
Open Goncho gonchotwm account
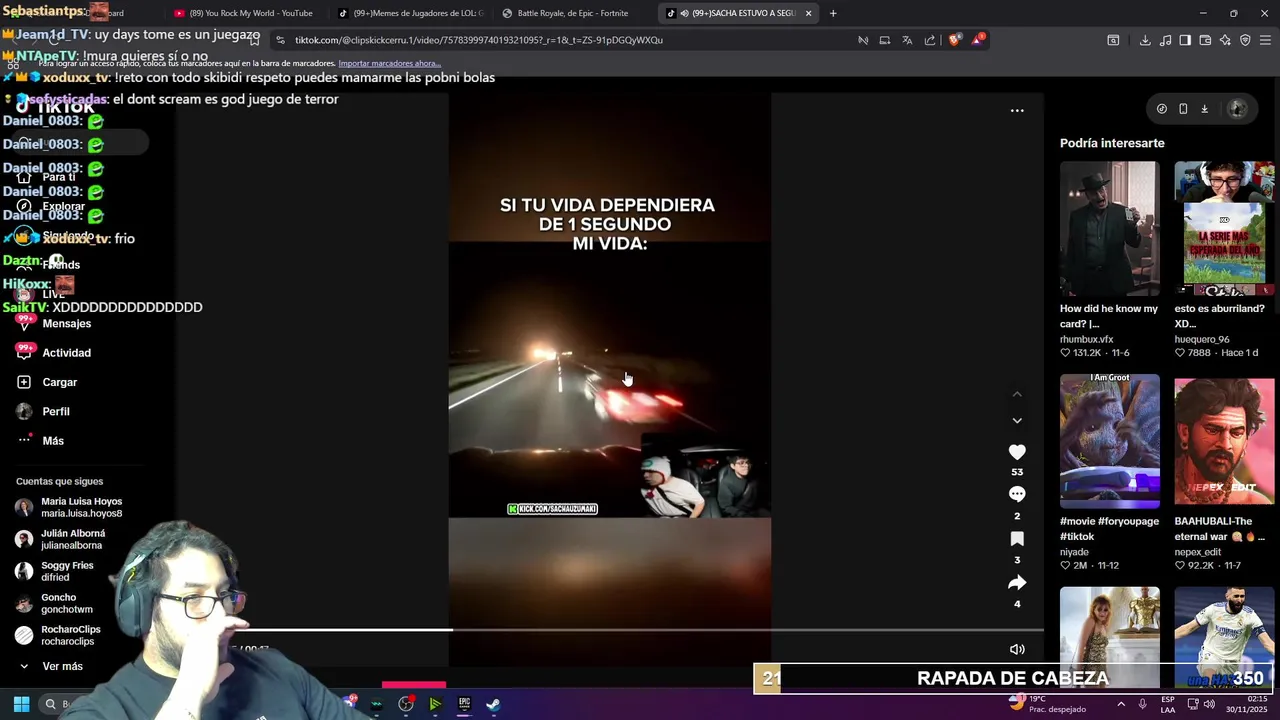click(66, 603)
